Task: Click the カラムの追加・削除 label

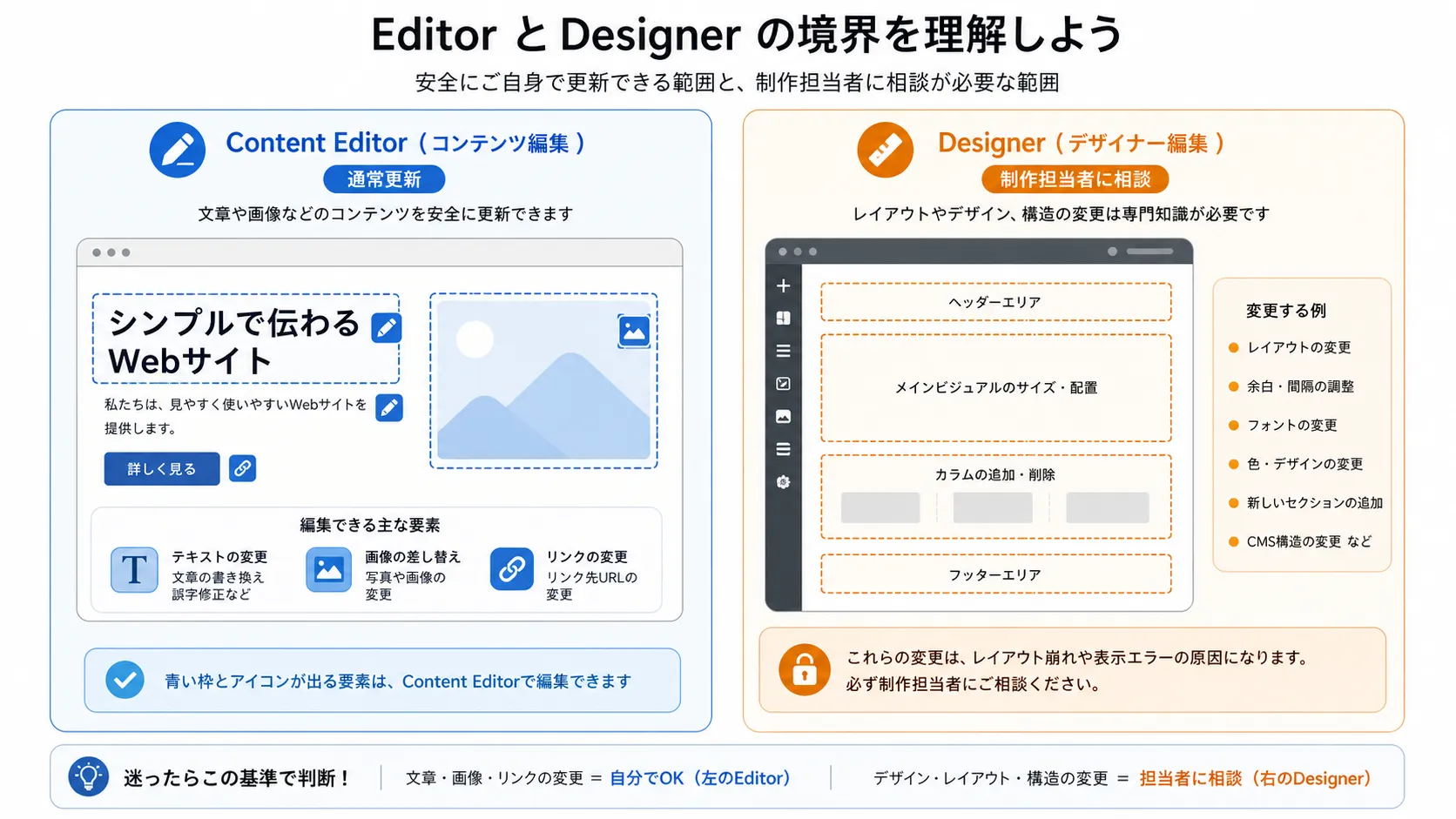Action: coord(995,474)
